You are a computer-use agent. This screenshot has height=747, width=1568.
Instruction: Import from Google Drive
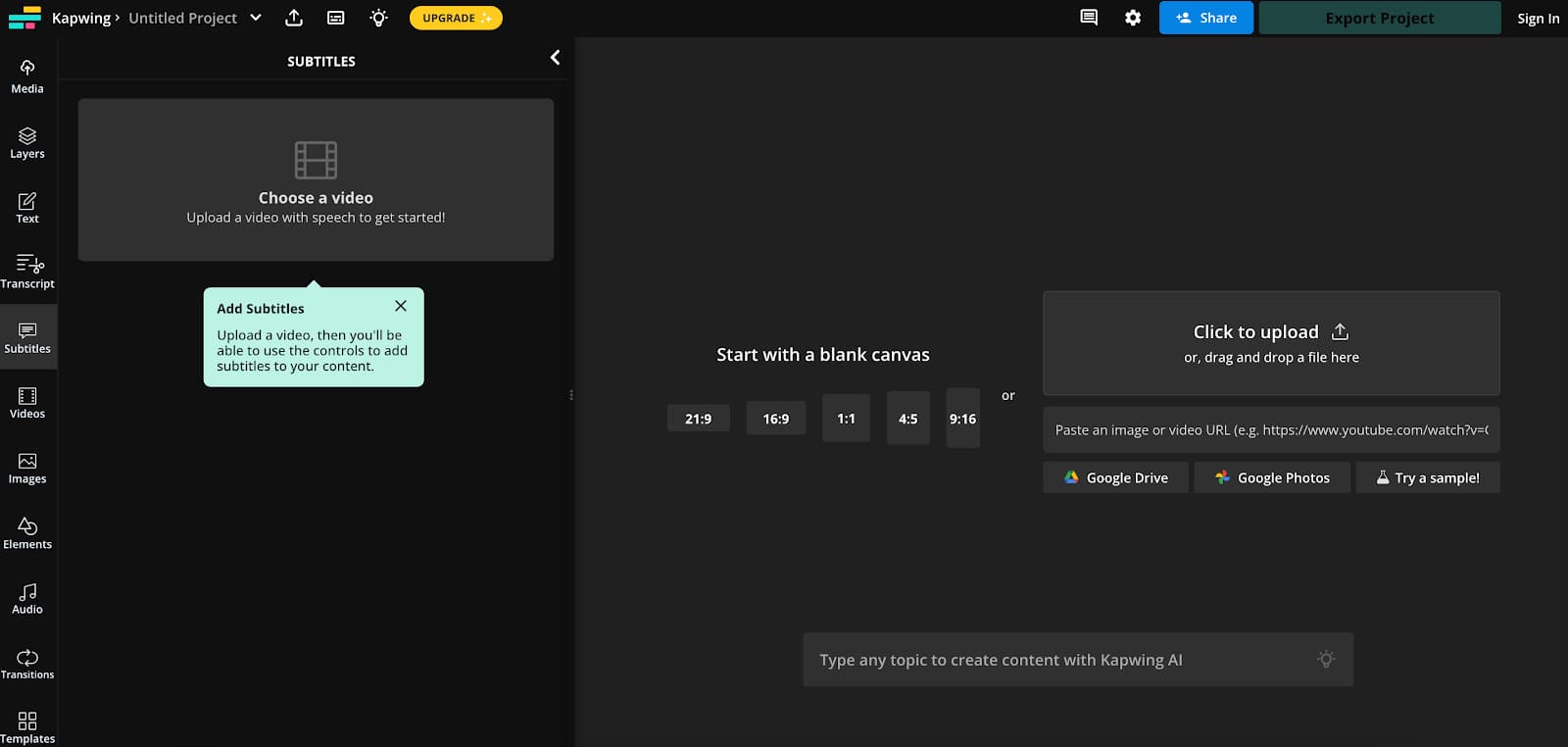click(1115, 477)
